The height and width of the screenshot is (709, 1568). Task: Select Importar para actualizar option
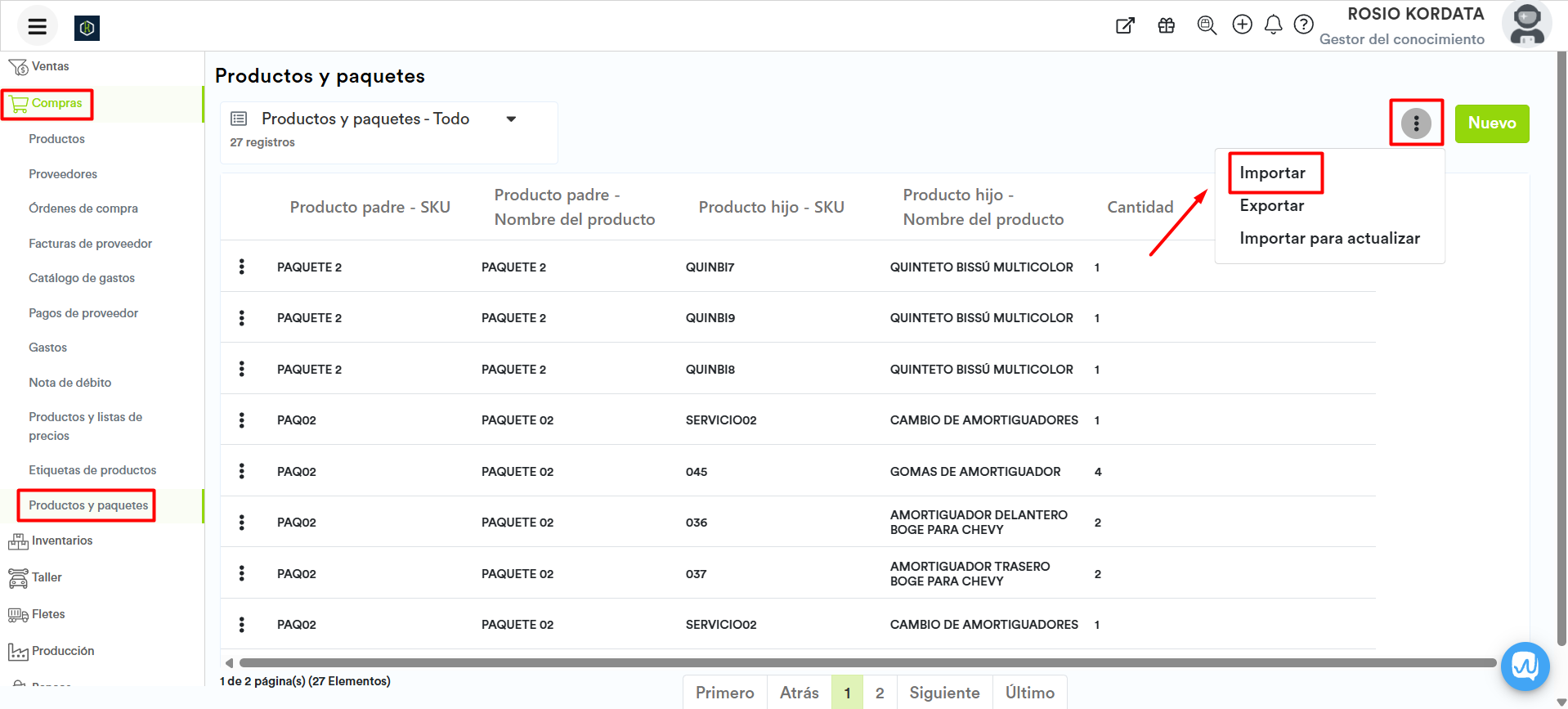point(1329,238)
